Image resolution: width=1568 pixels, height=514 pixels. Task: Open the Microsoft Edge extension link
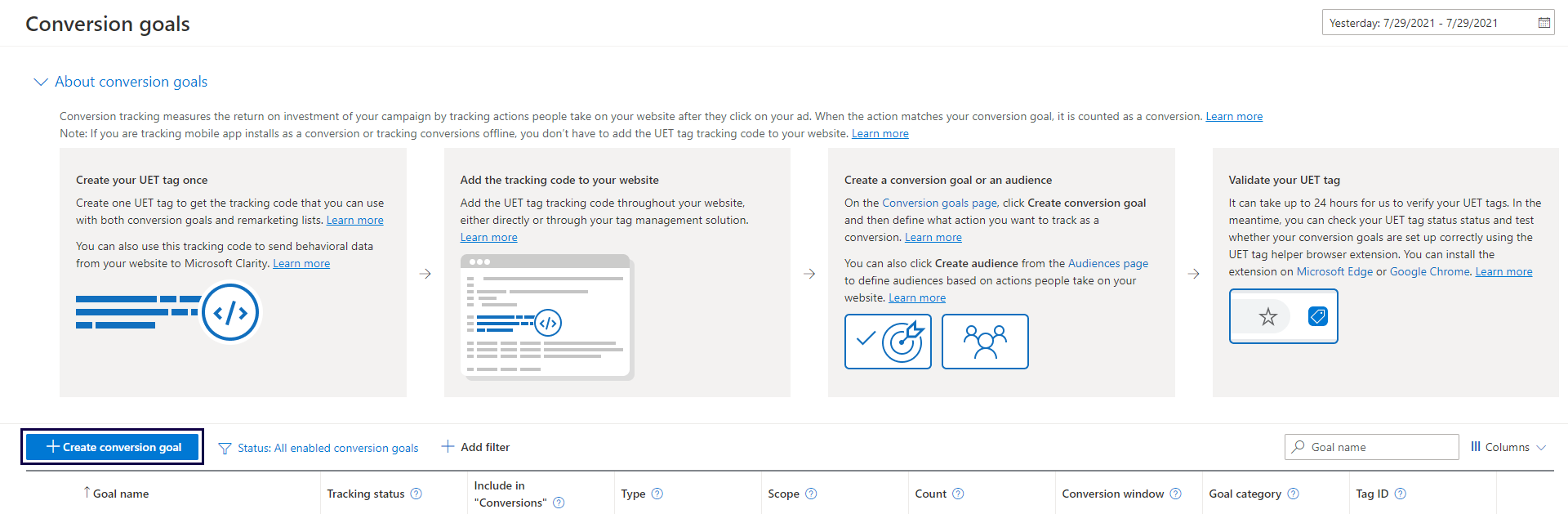(1334, 272)
